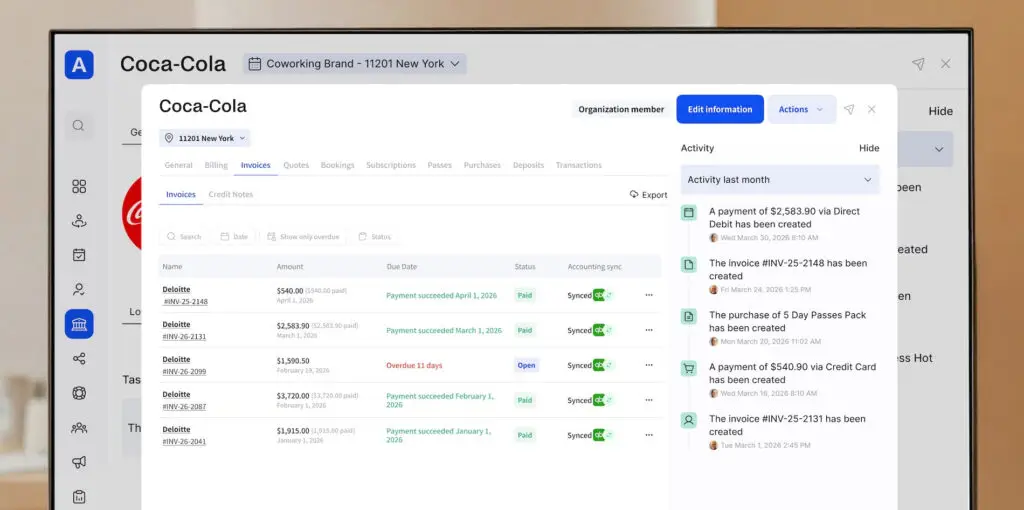Select the highlighted bank building sidebar icon
This screenshot has width=1024, height=510.
point(79,324)
